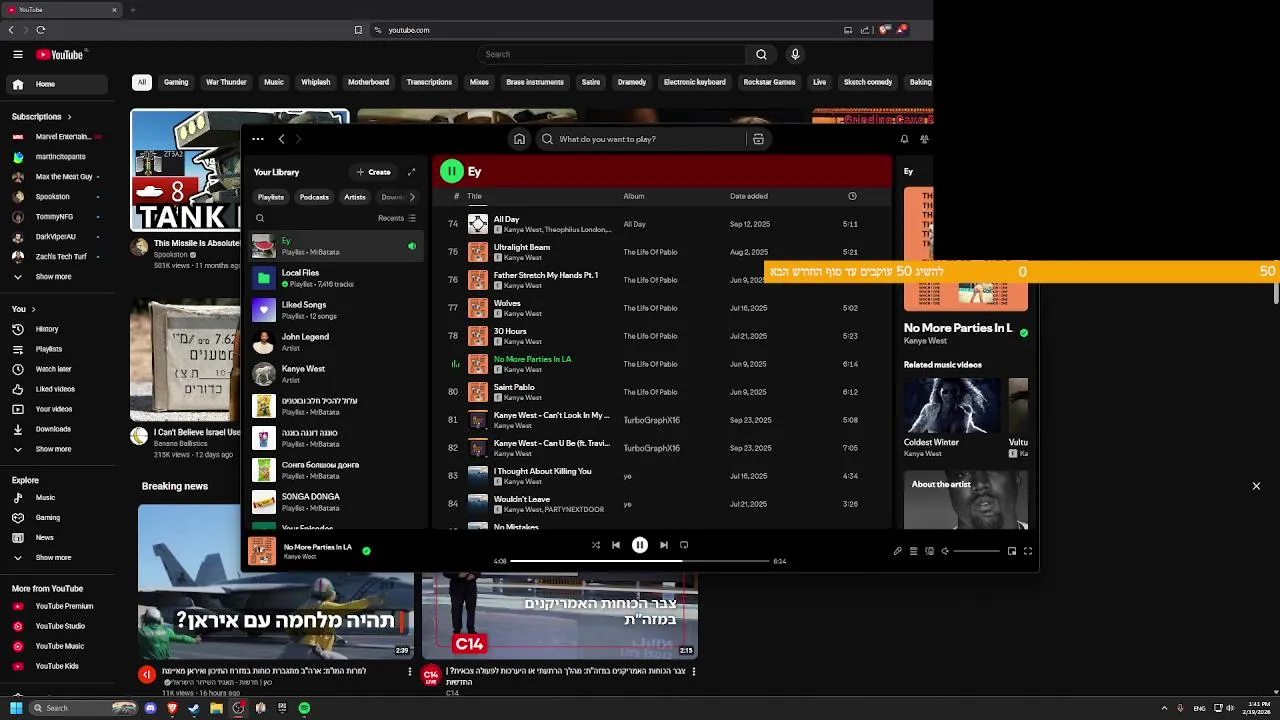The width and height of the screenshot is (1280, 720).
Task: Go back in Spotify navigation
Action: (281, 139)
